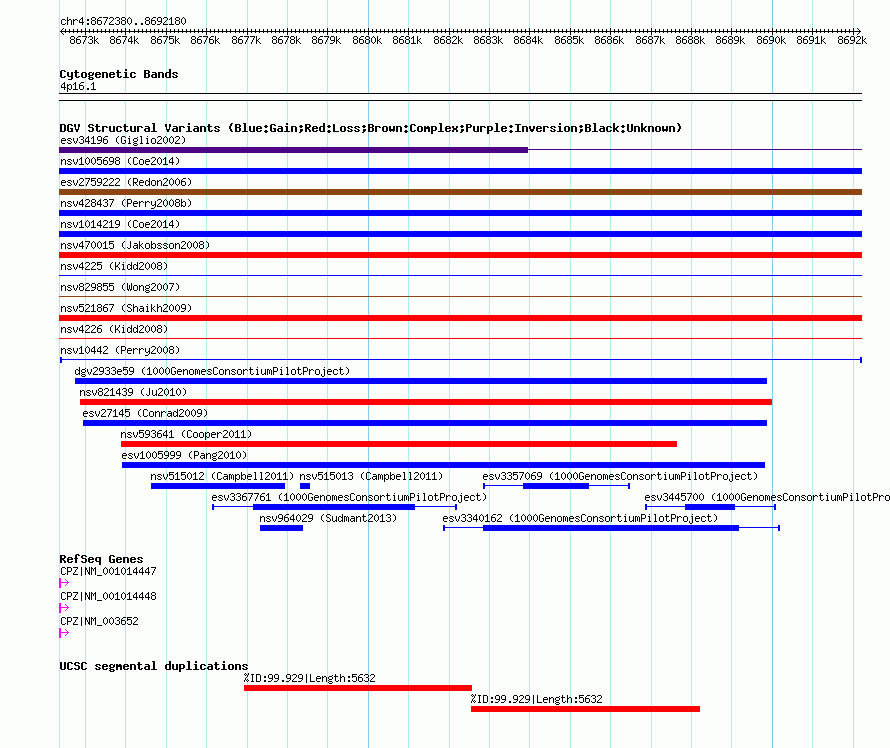Open esv3340162 1000Genomes label
The height and width of the screenshot is (748, 890).
click(x=580, y=518)
